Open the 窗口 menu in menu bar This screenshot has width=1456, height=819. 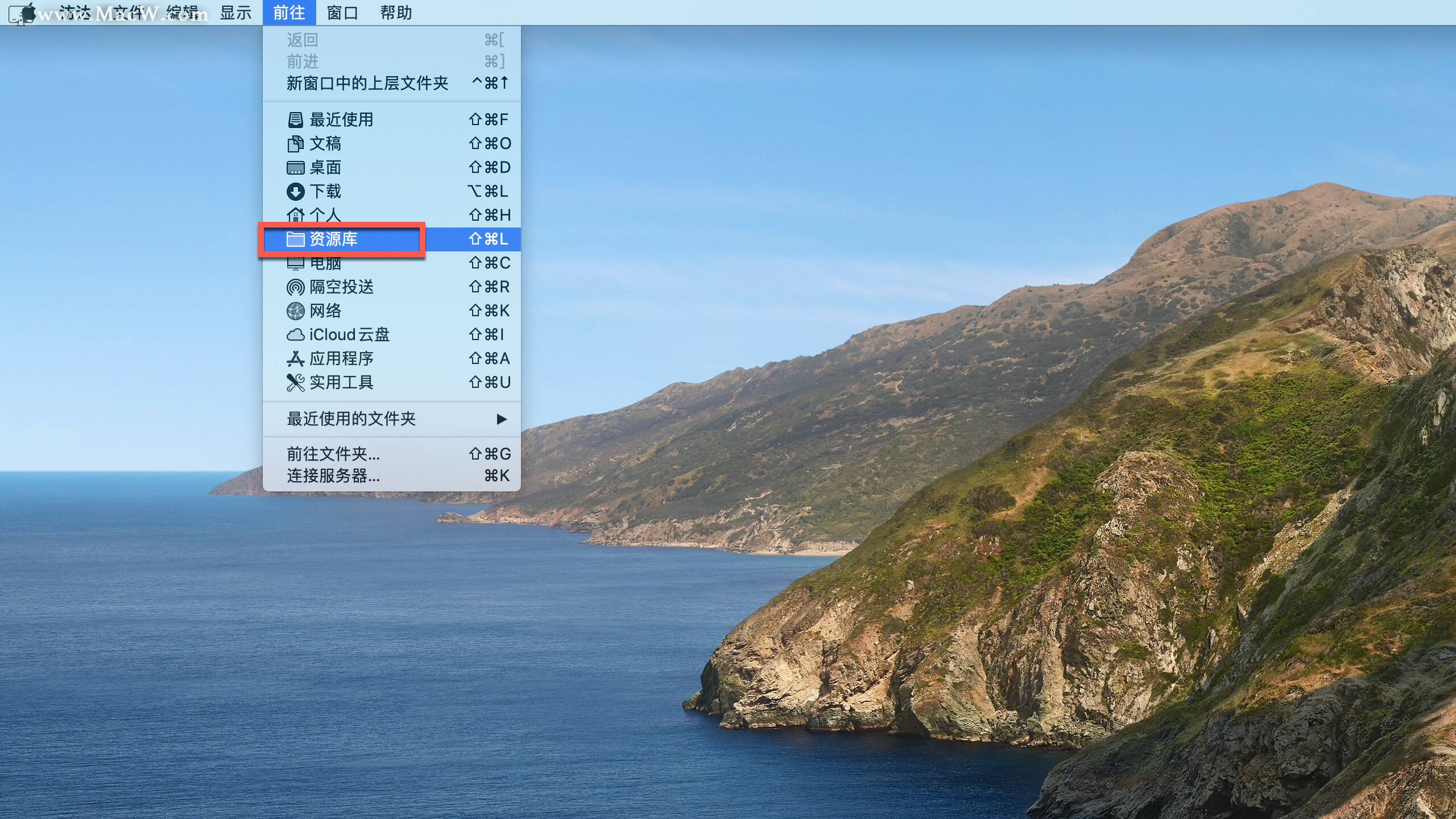click(x=342, y=13)
